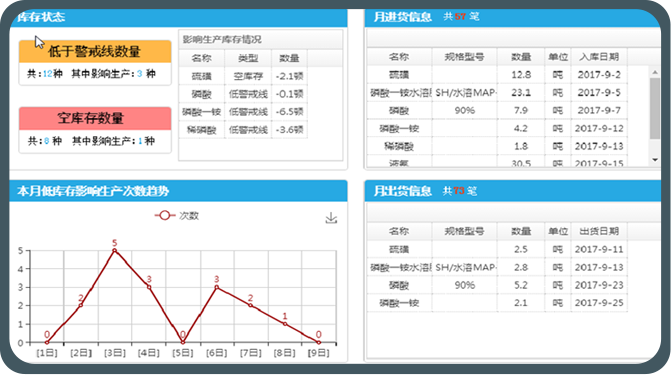Screen dimensions: 671x375
Task: Click the 月进货信息 vertical scrollbar thumb
Action: (655, 108)
